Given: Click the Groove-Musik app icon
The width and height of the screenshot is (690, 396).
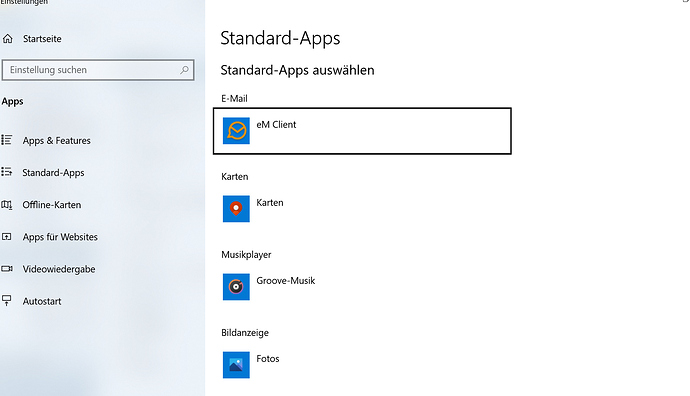Looking at the screenshot, I should pyautogui.click(x=236, y=287).
